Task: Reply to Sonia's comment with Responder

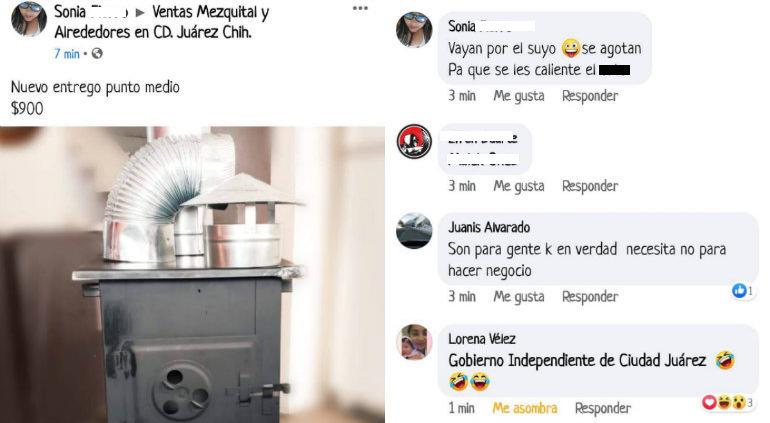Action: pyautogui.click(x=590, y=96)
